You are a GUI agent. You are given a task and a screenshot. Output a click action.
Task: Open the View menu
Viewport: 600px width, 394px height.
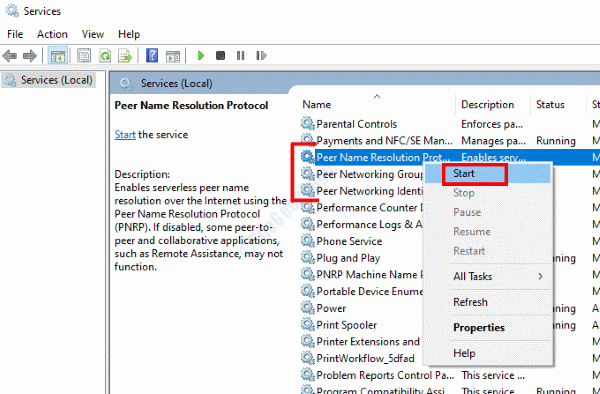[x=93, y=34]
